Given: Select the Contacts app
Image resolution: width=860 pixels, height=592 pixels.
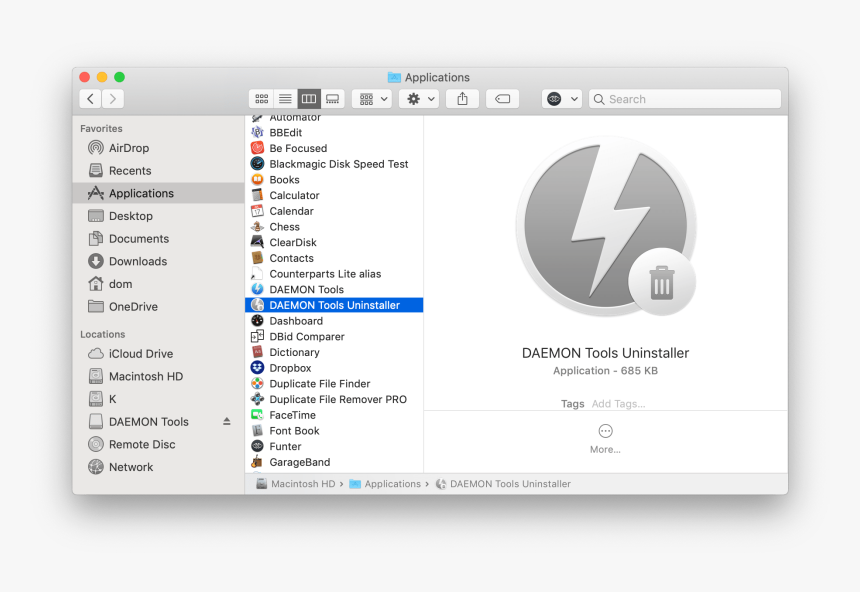Looking at the screenshot, I should (334, 258).
